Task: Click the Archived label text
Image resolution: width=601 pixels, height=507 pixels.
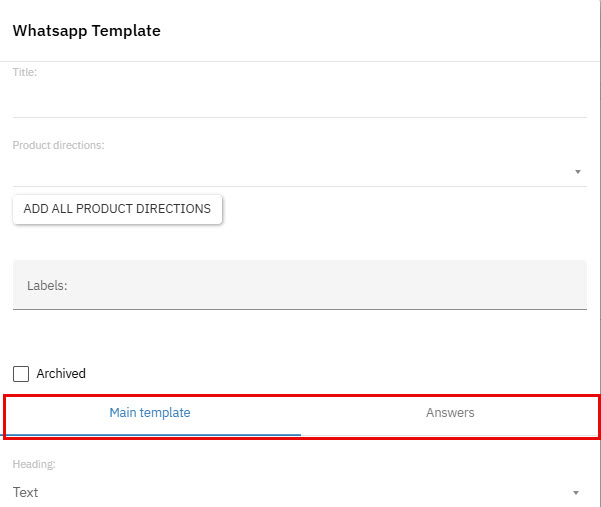Action: [61, 374]
